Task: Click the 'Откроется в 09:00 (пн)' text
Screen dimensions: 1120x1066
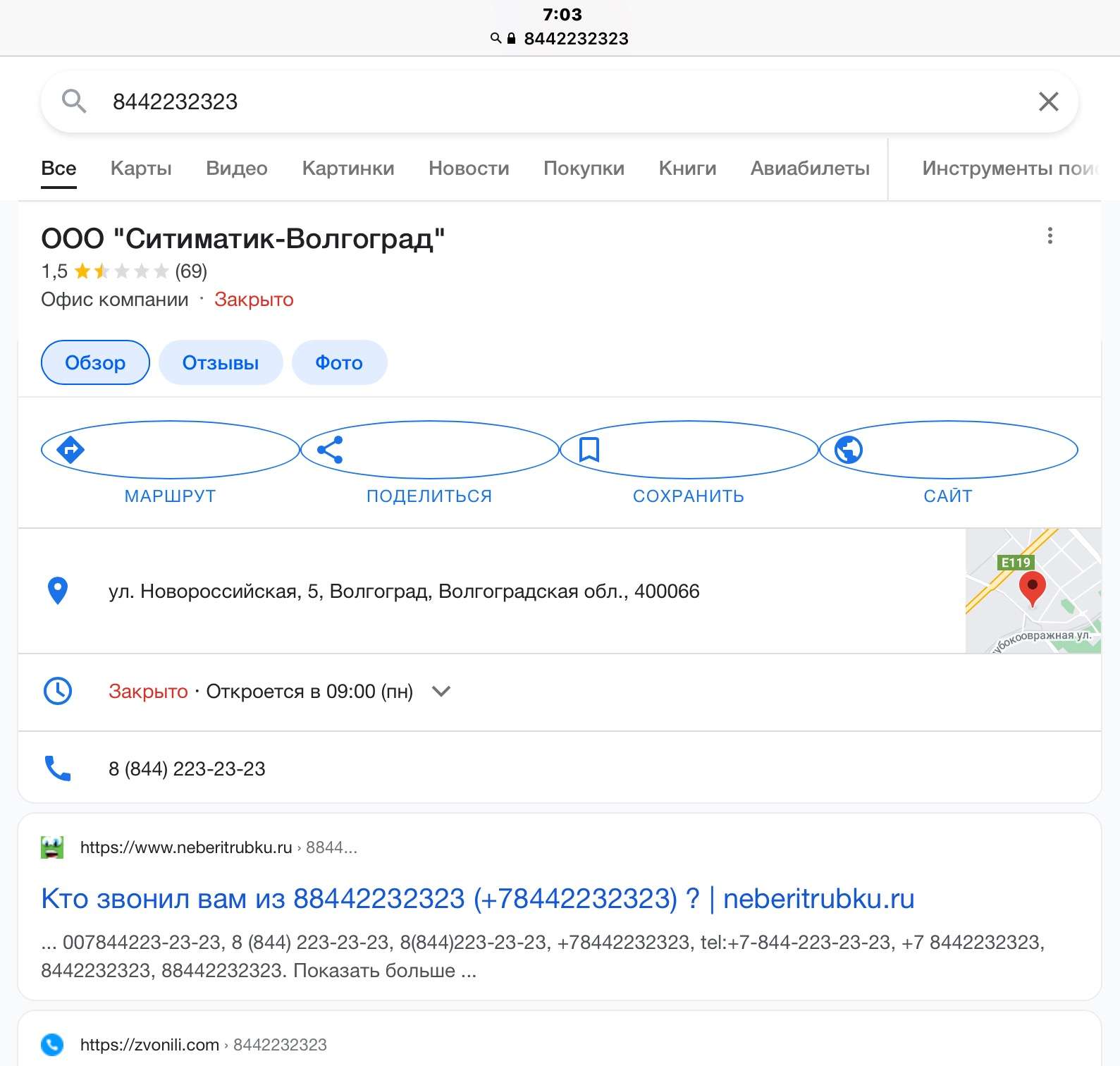Action: [x=309, y=692]
